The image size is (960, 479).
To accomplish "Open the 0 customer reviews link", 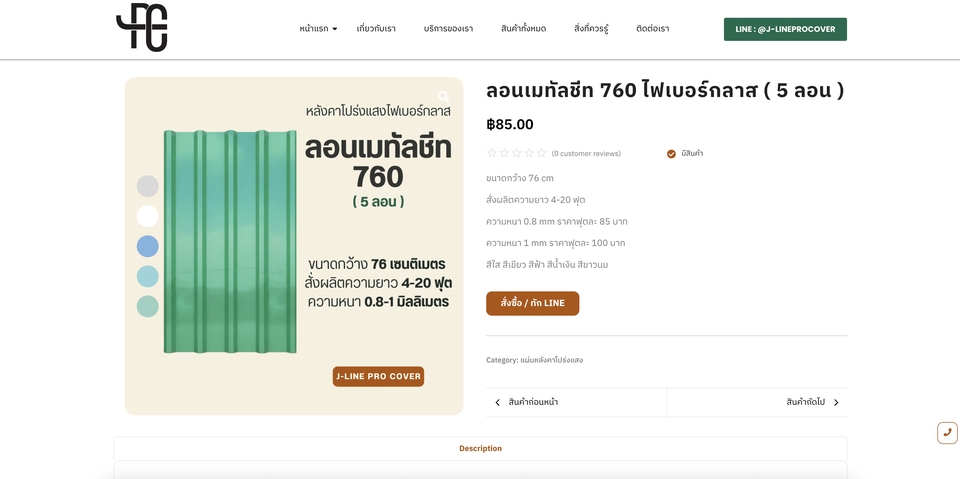I will click(x=586, y=154).
